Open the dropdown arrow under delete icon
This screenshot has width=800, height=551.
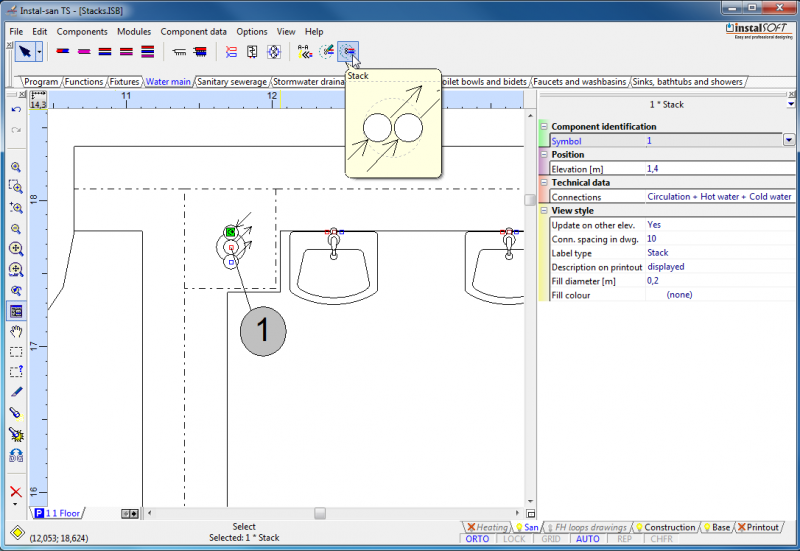tap(15, 504)
